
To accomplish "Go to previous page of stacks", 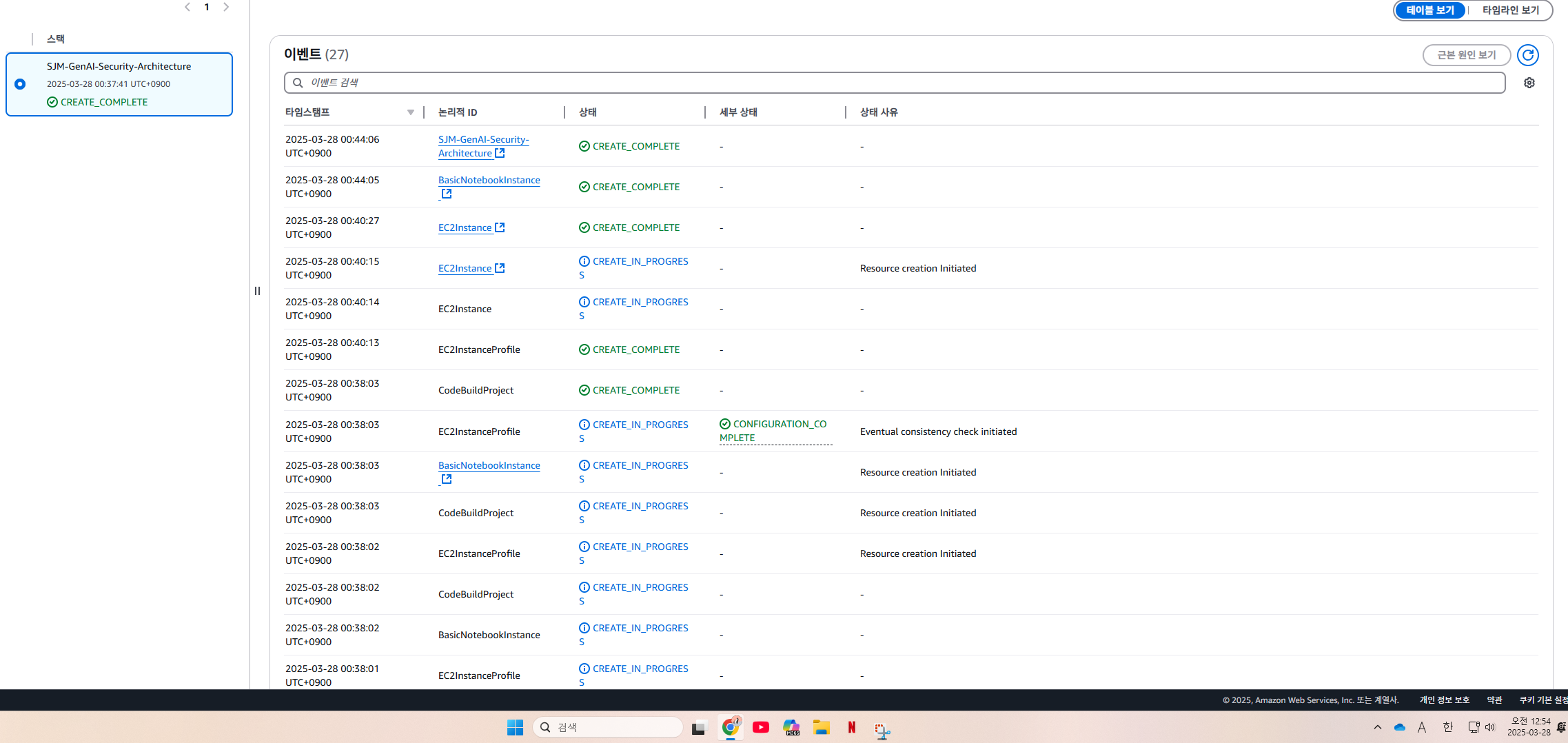I will point(187,7).
